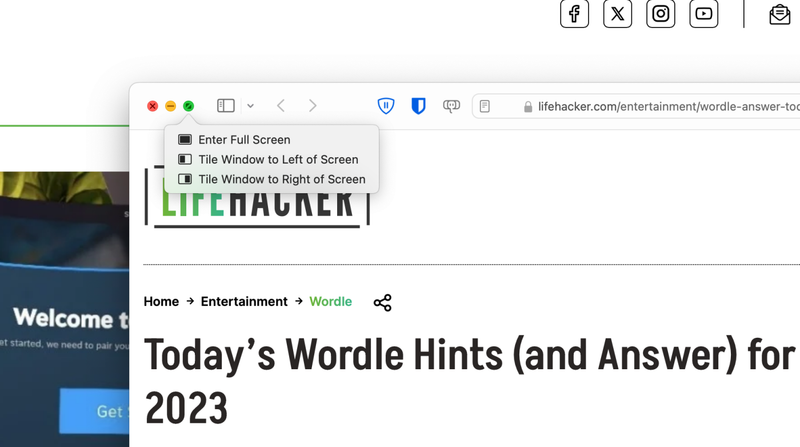Open the Wordle breadcrumb link
The width and height of the screenshot is (800, 447).
coord(331,302)
